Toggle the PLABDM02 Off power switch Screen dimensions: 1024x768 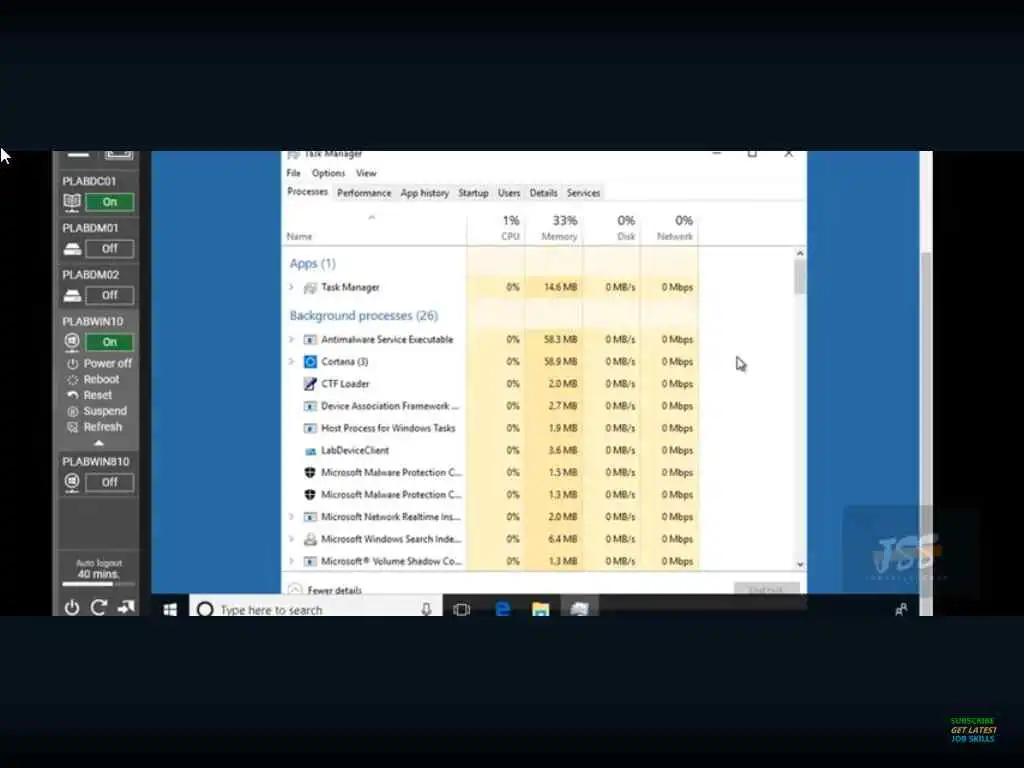(110, 296)
